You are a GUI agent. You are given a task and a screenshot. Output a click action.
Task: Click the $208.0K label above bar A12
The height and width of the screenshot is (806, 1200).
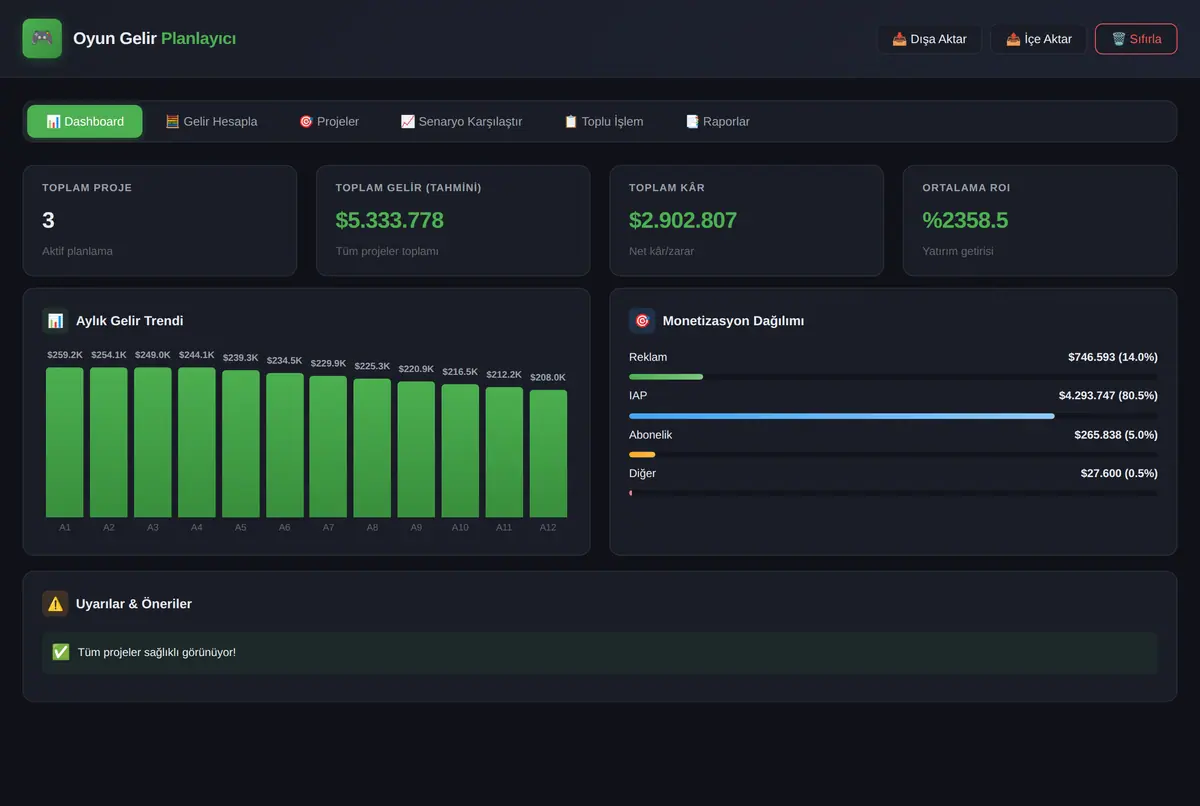548,377
